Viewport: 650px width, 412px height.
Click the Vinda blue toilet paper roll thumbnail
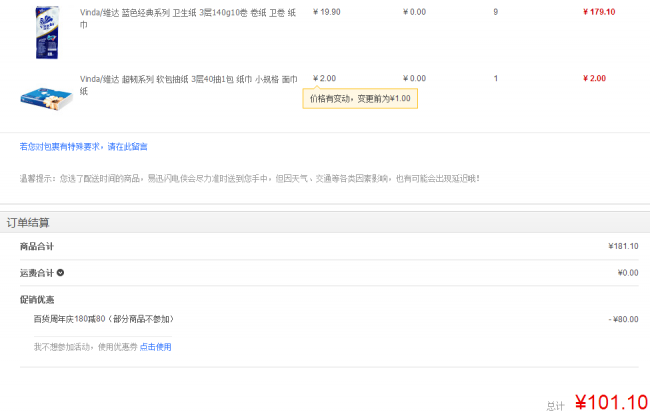point(42,32)
